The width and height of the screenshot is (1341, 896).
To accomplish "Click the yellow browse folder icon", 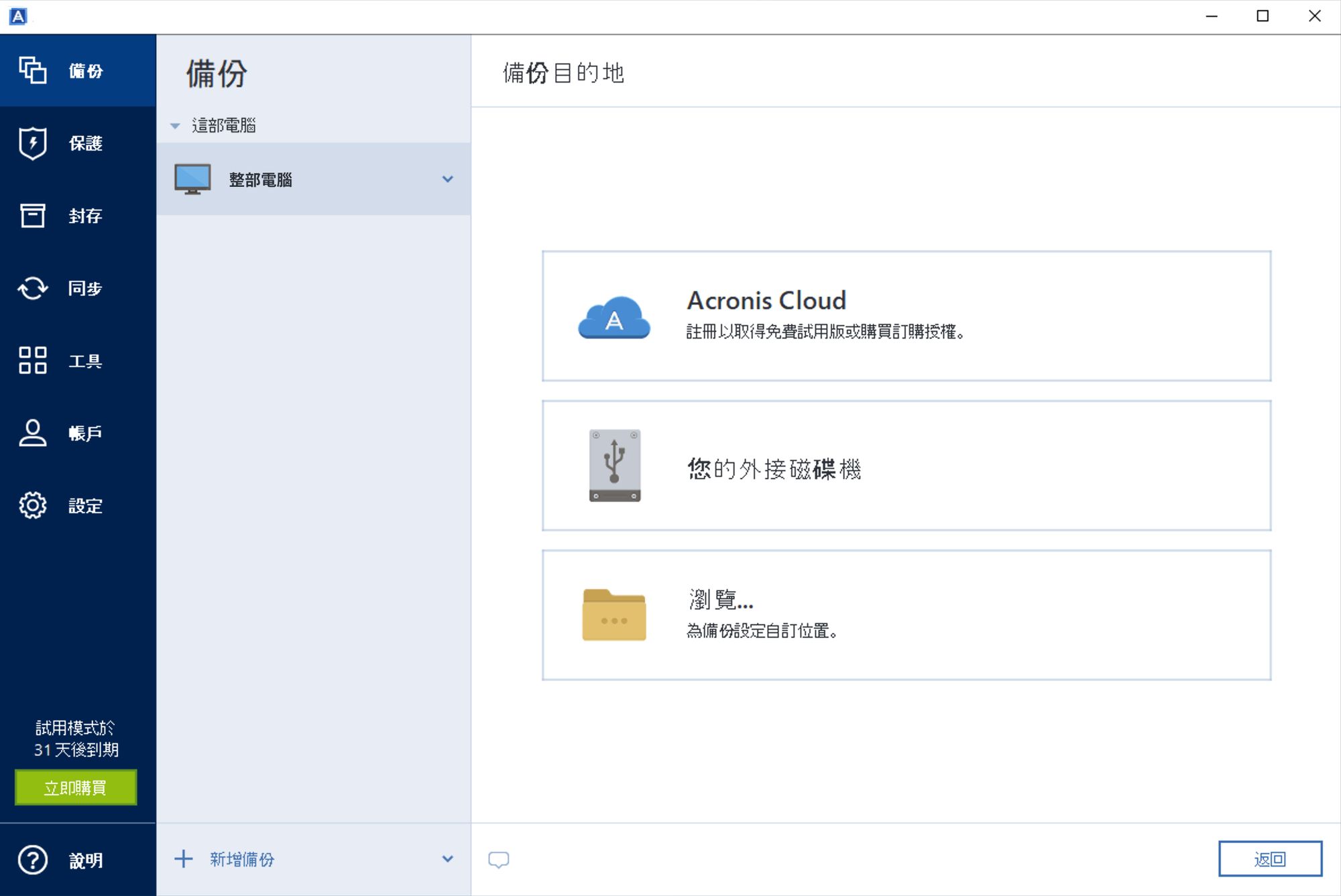I will point(614,615).
